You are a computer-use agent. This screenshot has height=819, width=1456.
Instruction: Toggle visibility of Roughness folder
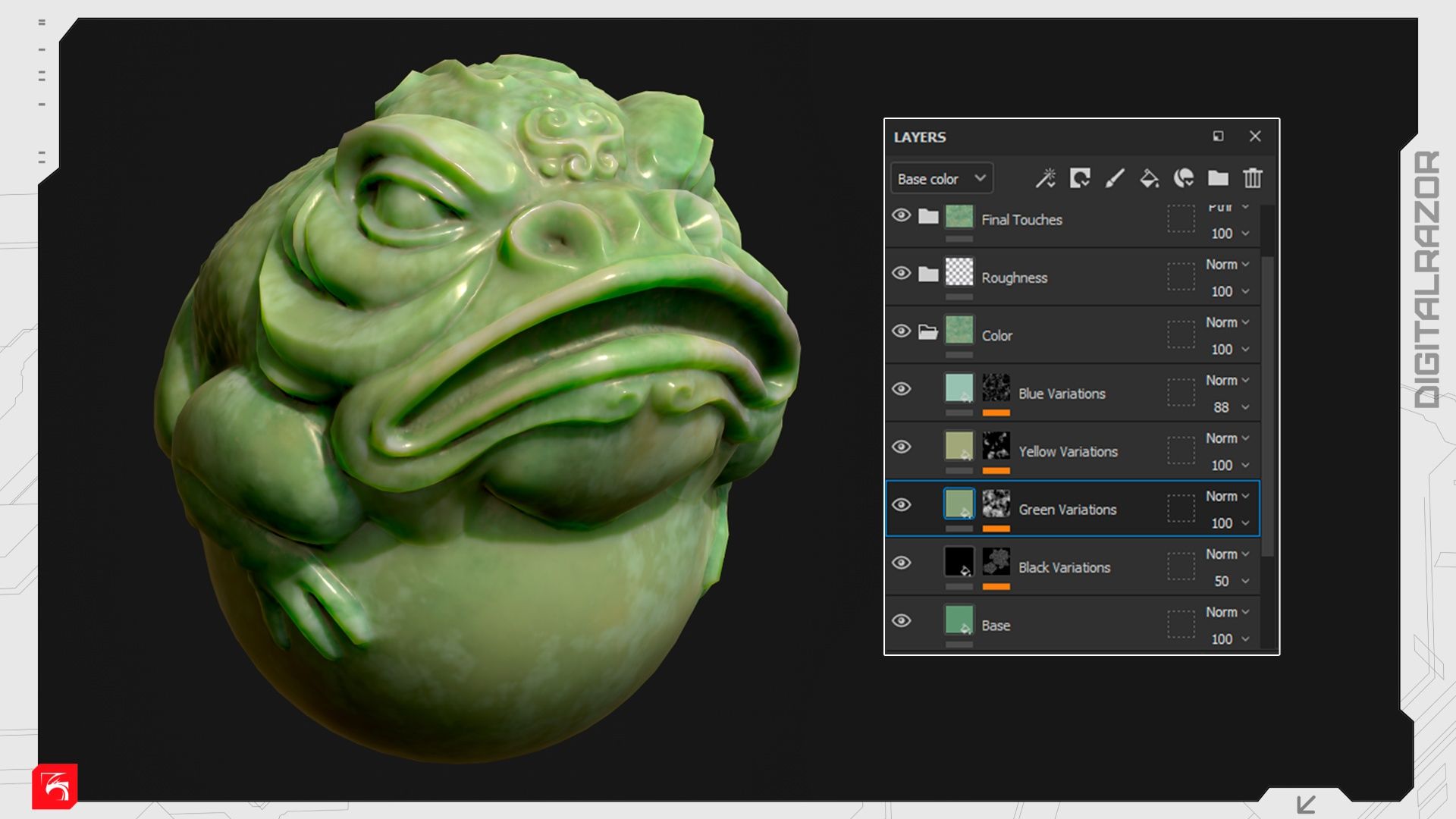coord(901,273)
